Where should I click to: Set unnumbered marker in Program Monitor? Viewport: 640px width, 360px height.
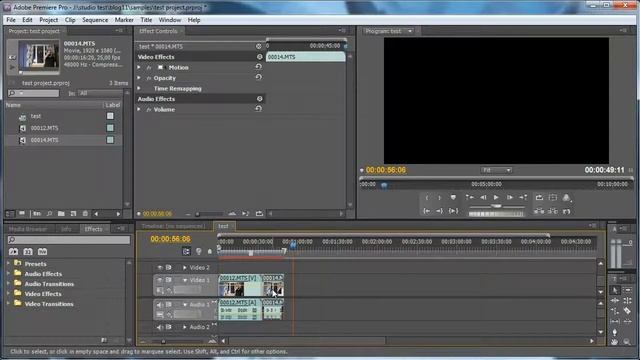[453, 198]
